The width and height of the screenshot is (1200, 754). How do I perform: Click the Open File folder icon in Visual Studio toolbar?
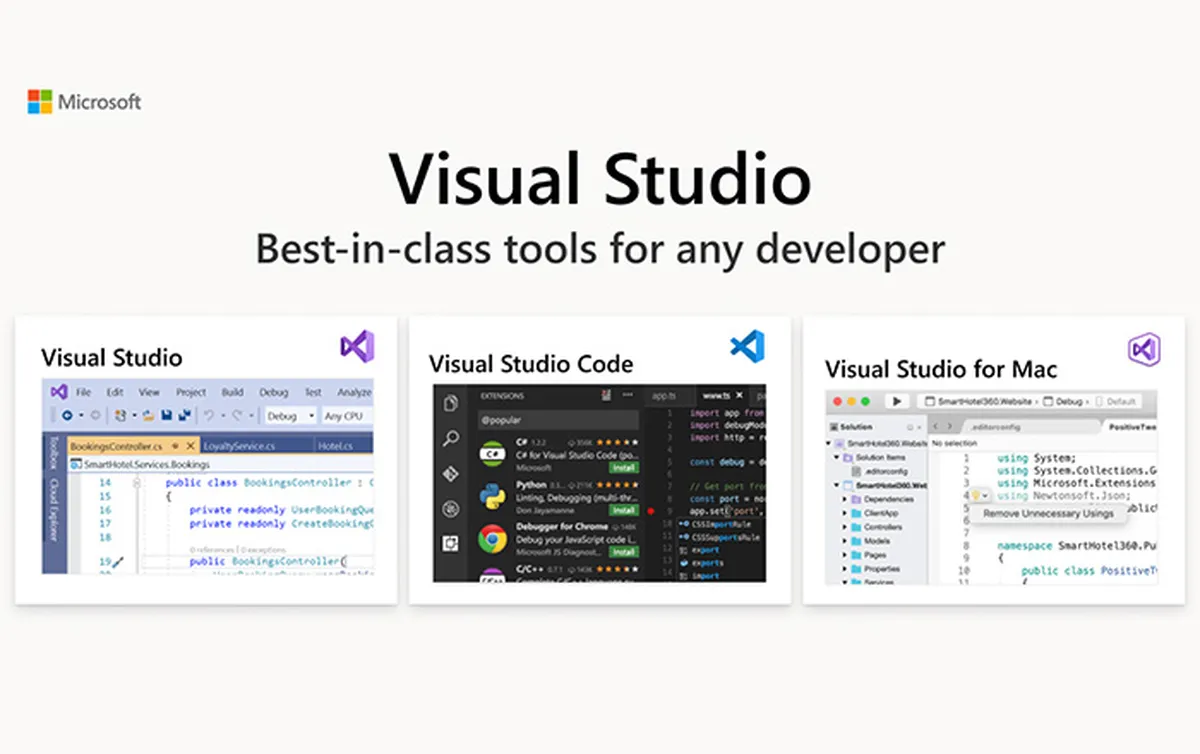pos(148,415)
